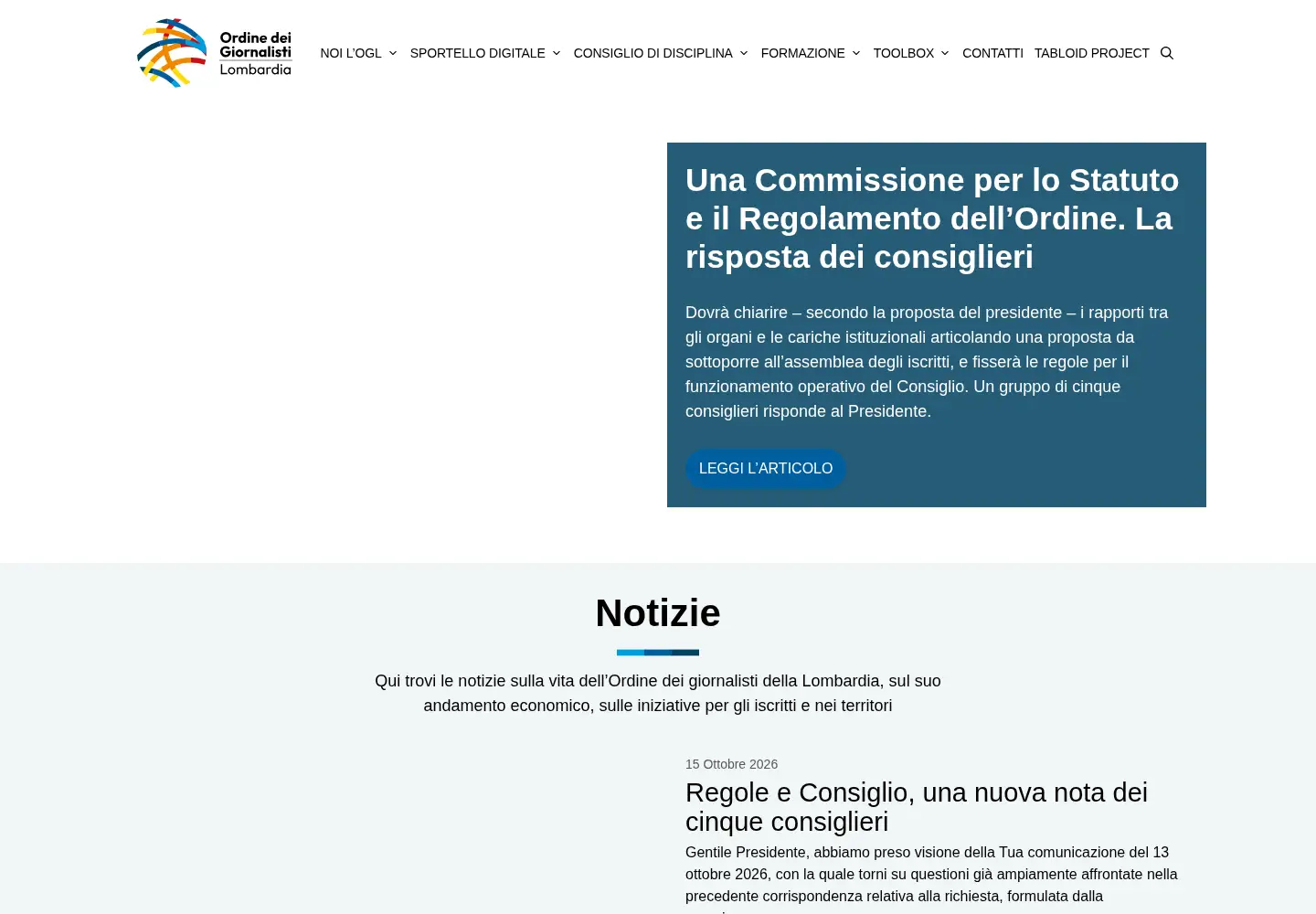The width and height of the screenshot is (1316, 914).
Task: Open the Regole e Consiglio article title
Action: click(917, 807)
